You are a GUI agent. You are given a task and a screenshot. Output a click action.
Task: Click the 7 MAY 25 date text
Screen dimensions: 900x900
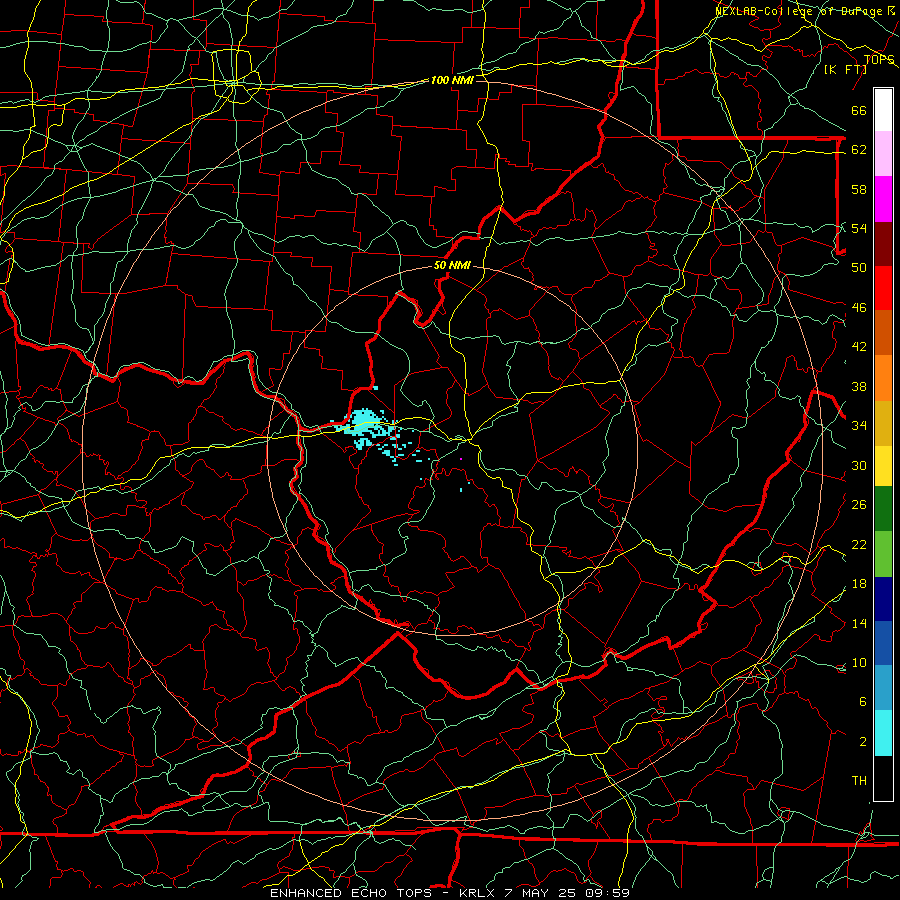point(539,893)
